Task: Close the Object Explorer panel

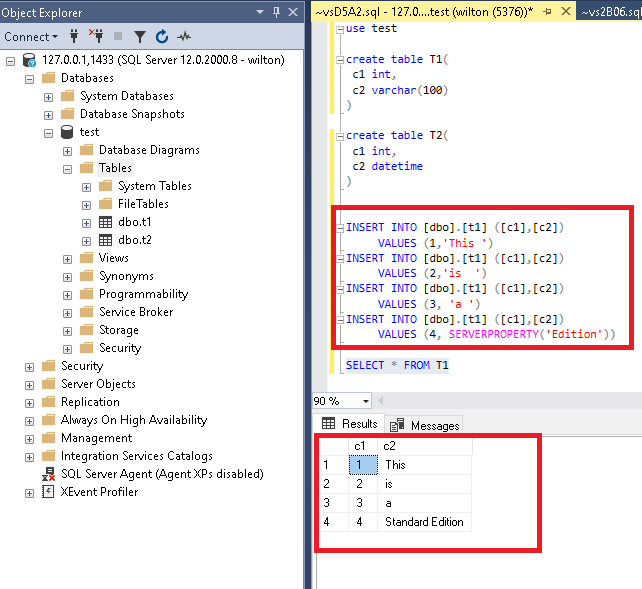Action: [293, 12]
